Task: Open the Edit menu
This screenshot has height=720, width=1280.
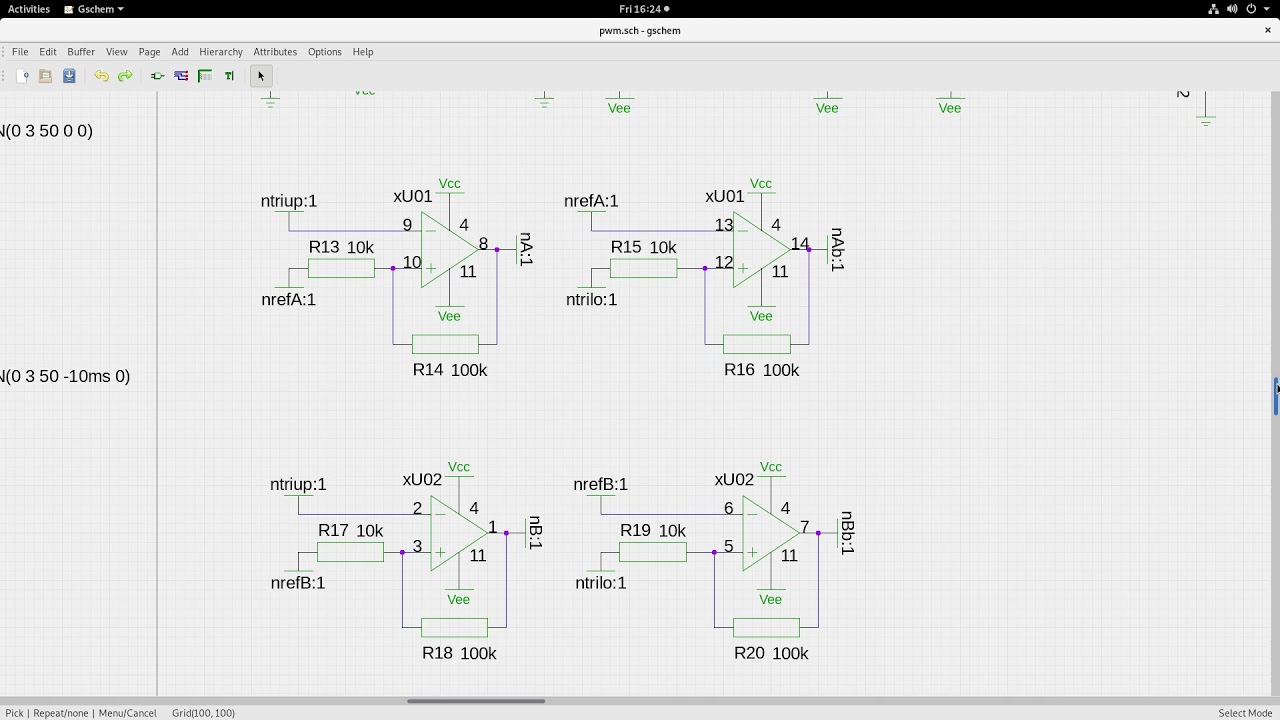Action: (x=48, y=52)
